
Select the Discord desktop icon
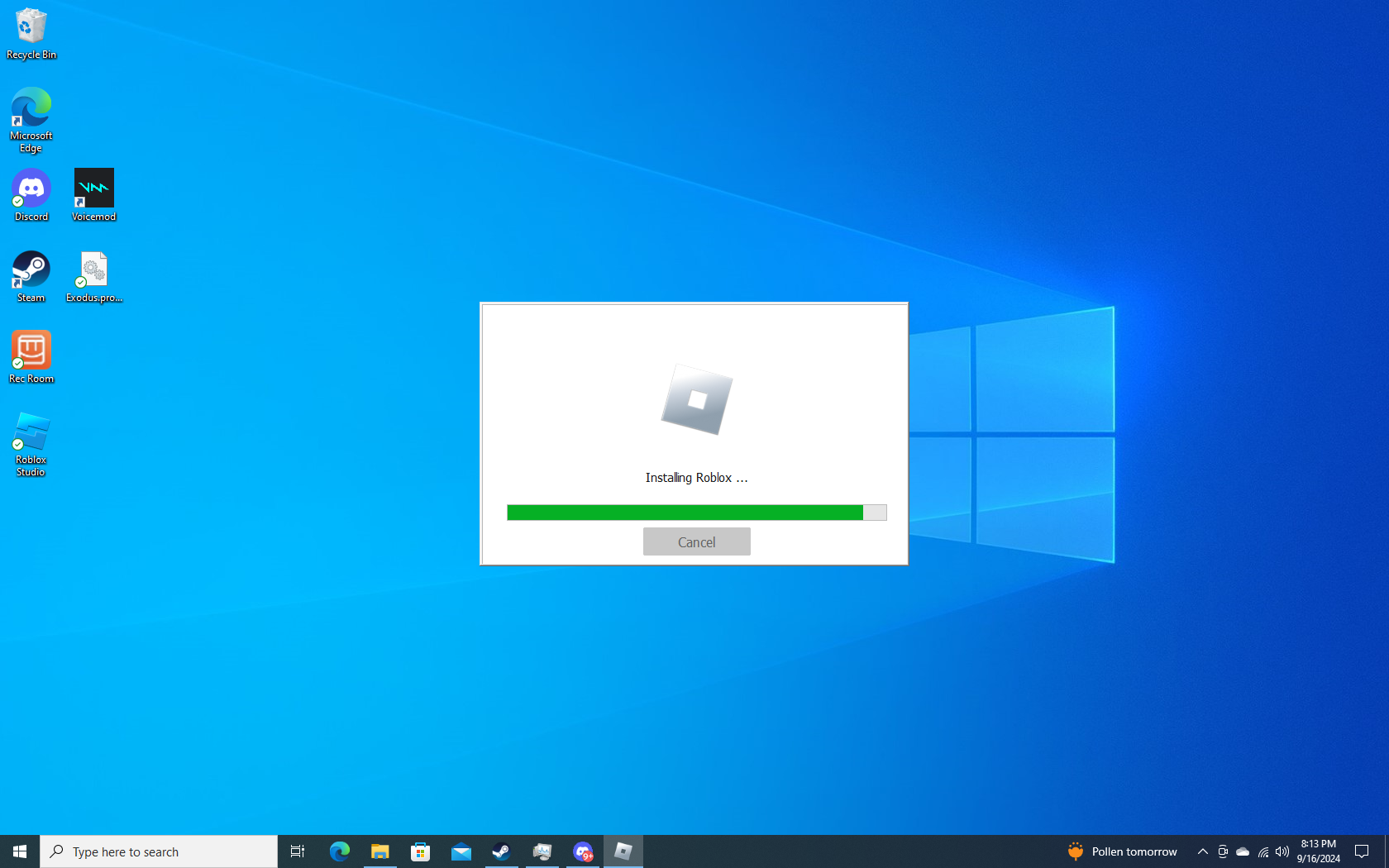click(31, 196)
